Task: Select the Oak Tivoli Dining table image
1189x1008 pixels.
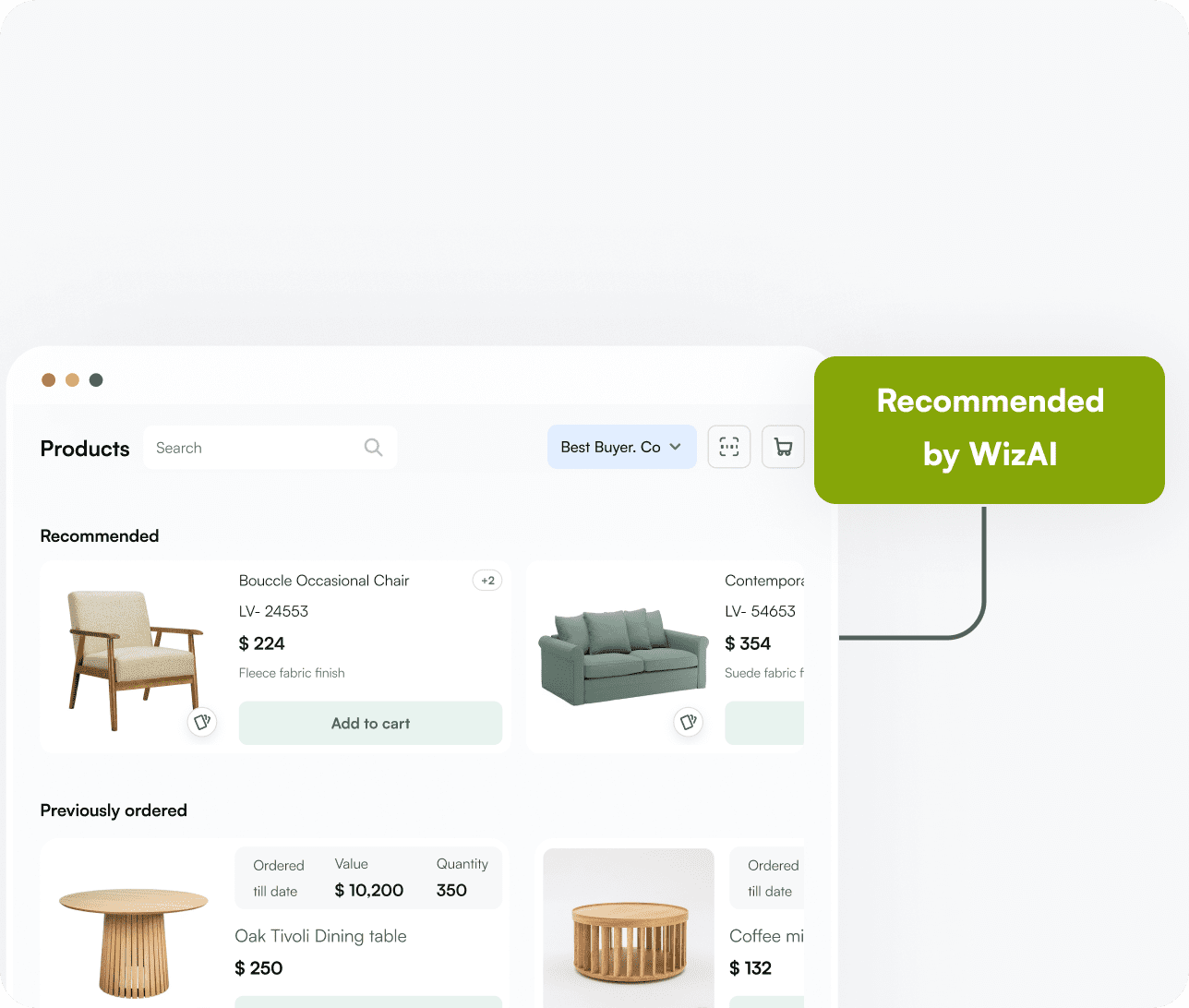Action: click(134, 942)
